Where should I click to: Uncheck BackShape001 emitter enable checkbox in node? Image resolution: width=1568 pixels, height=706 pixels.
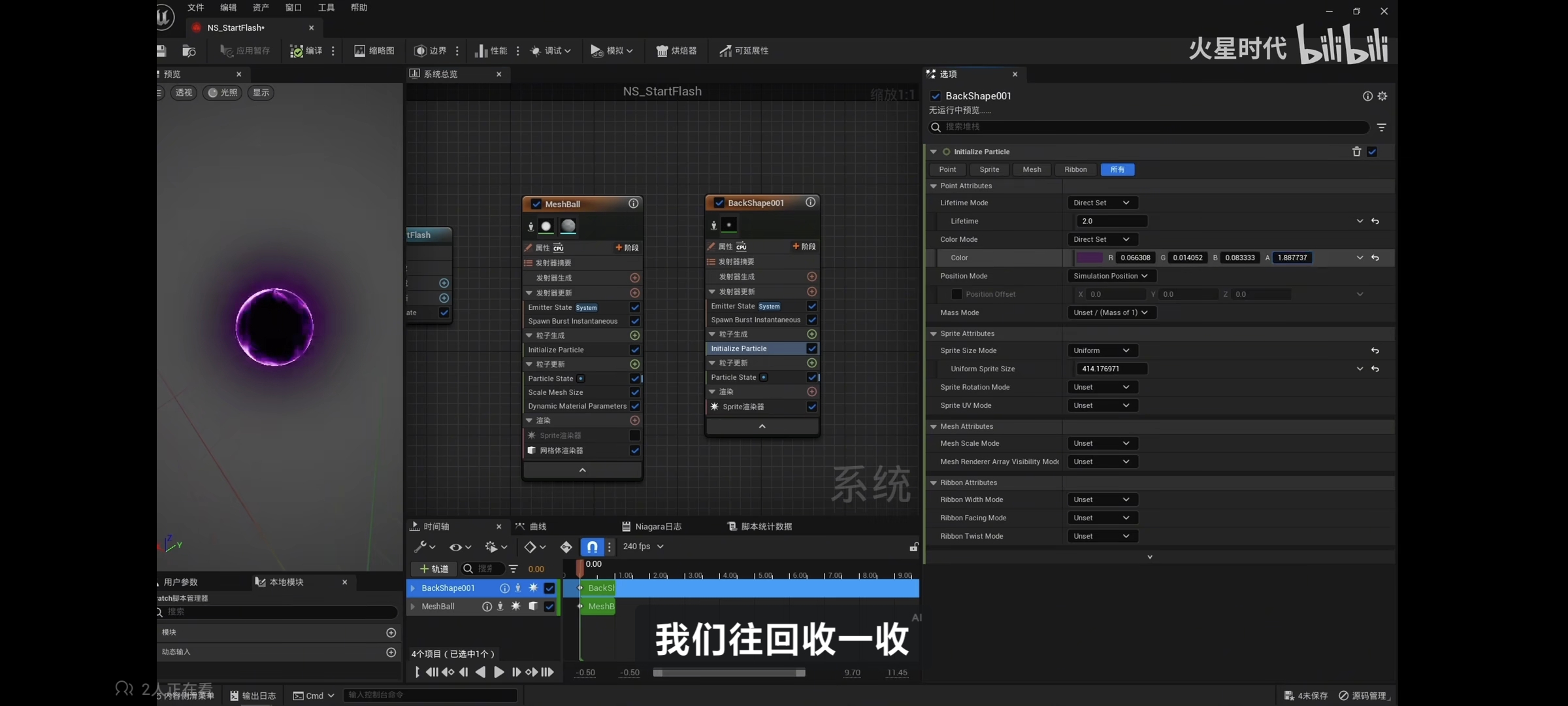[x=719, y=203]
